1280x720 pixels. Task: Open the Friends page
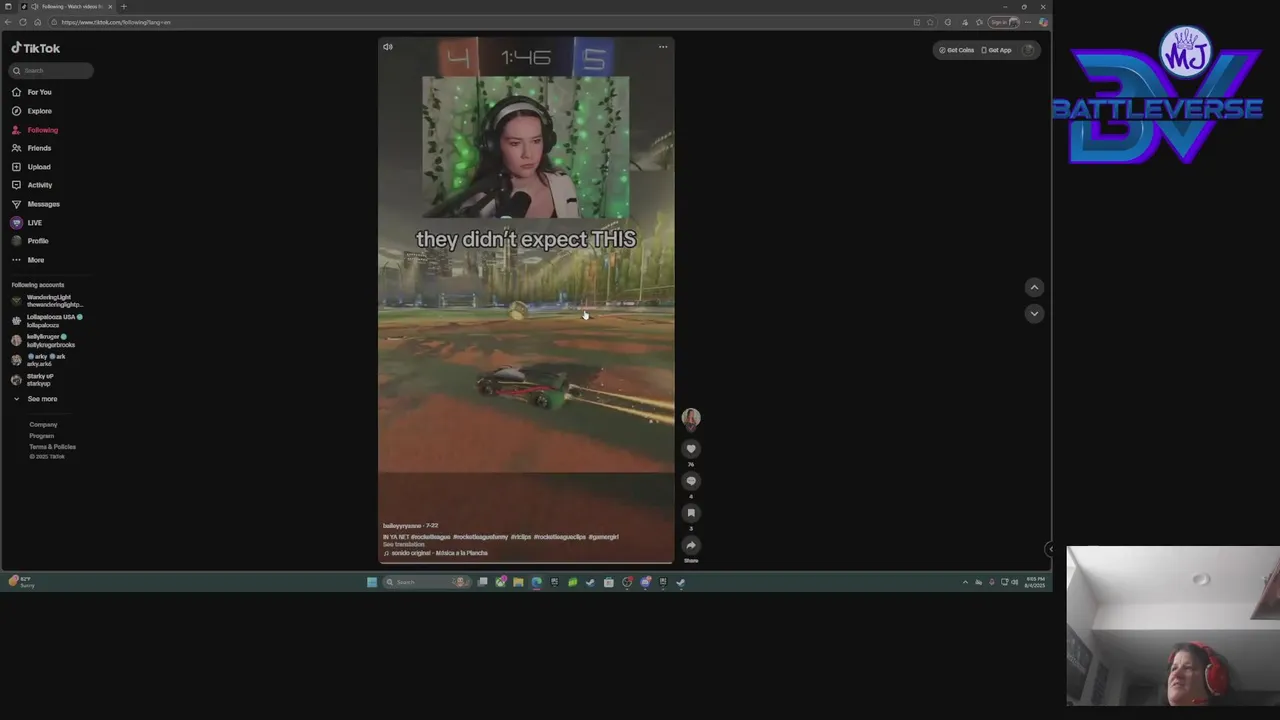point(39,148)
